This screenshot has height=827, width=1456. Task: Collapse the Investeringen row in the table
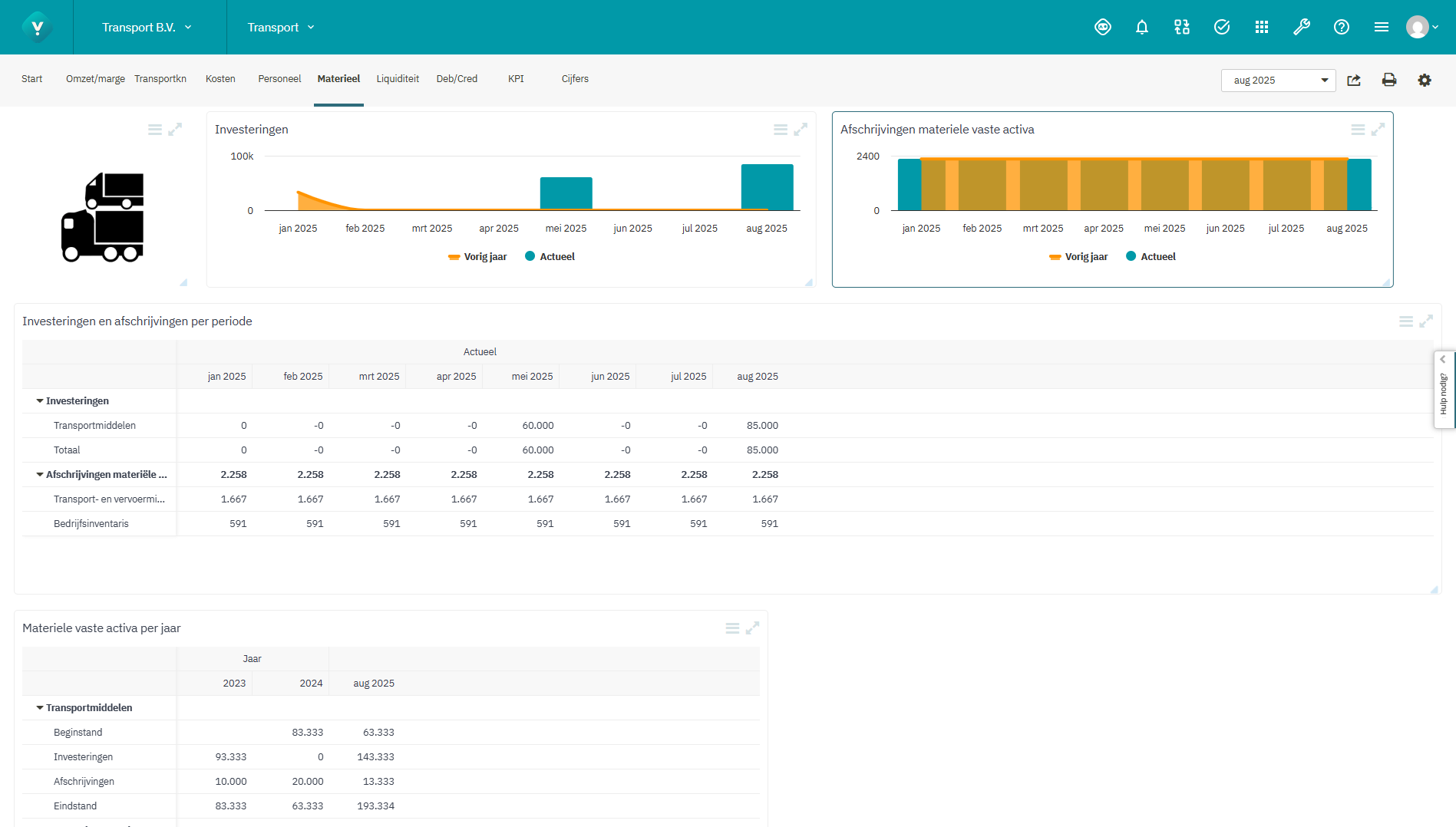39,400
